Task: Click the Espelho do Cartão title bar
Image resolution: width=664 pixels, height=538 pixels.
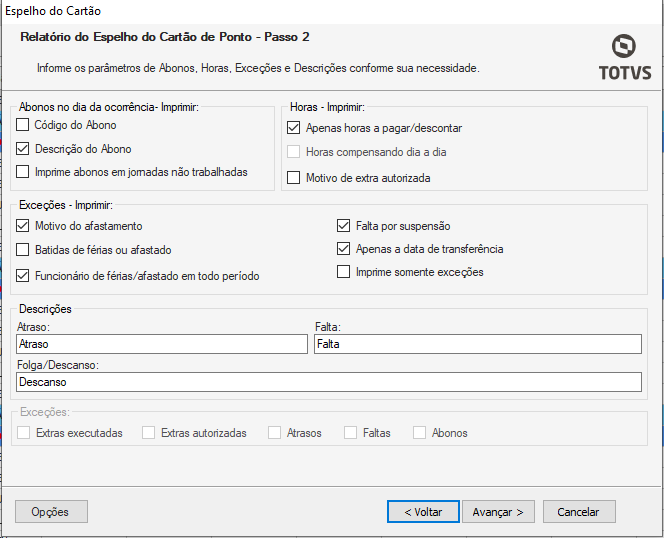Action: pyautogui.click(x=300, y=10)
